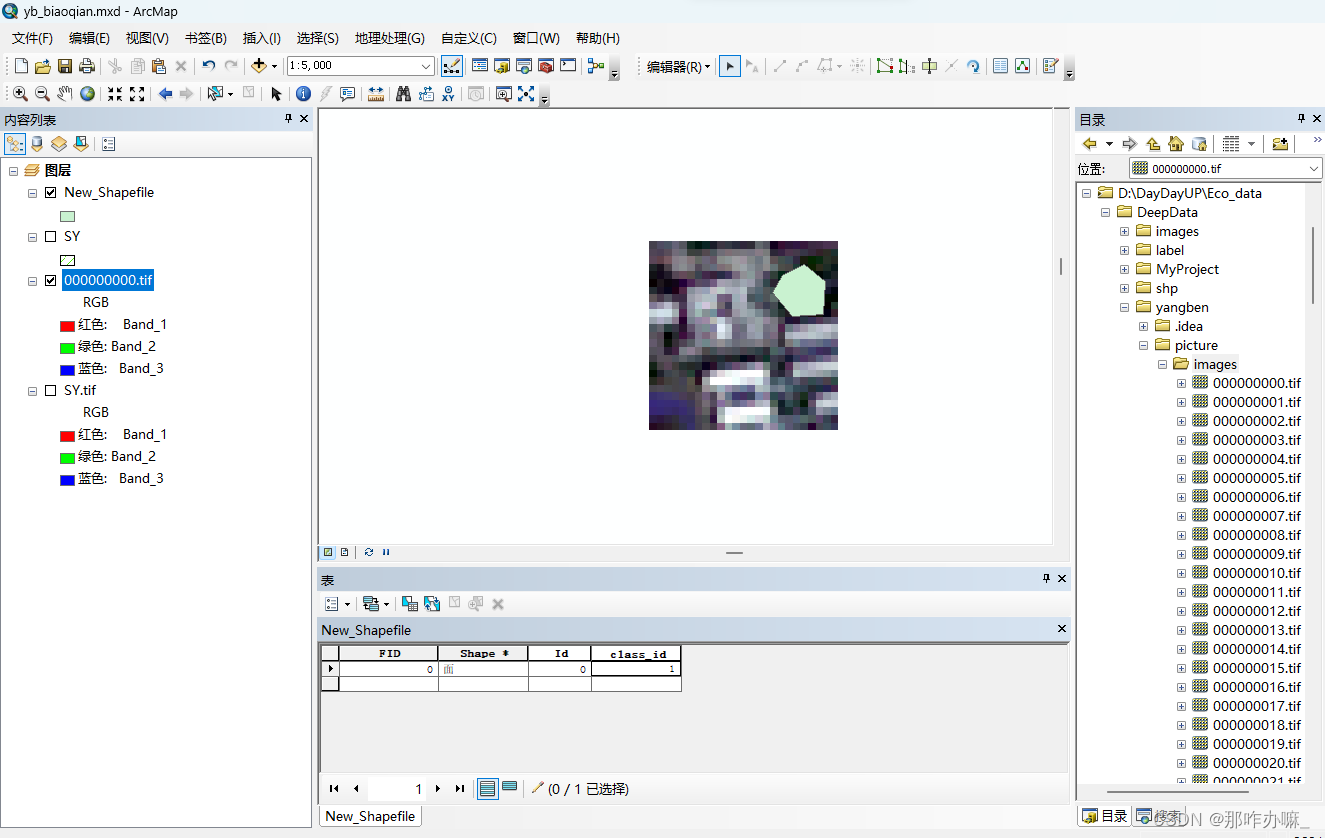Open the catalog location 000000000.tif combo box
The height and width of the screenshot is (838, 1325).
coord(1226,169)
